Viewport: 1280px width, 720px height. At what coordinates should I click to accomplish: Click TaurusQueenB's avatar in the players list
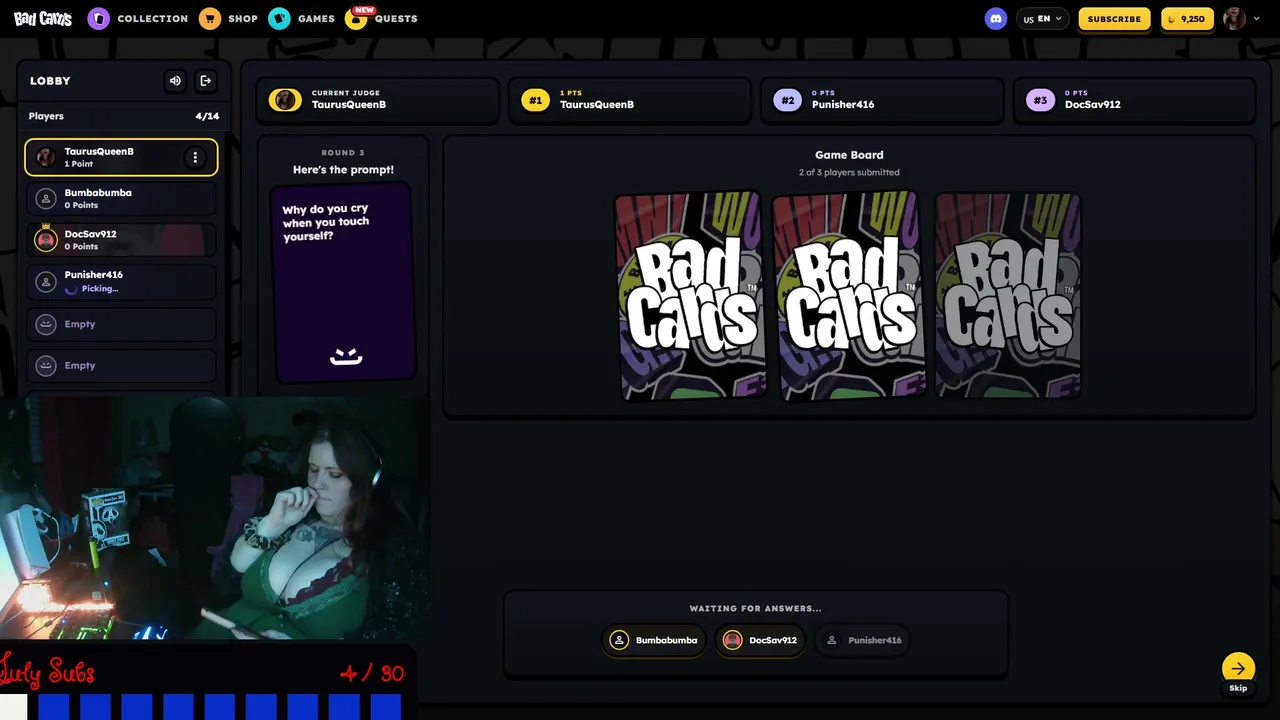tap(45, 157)
